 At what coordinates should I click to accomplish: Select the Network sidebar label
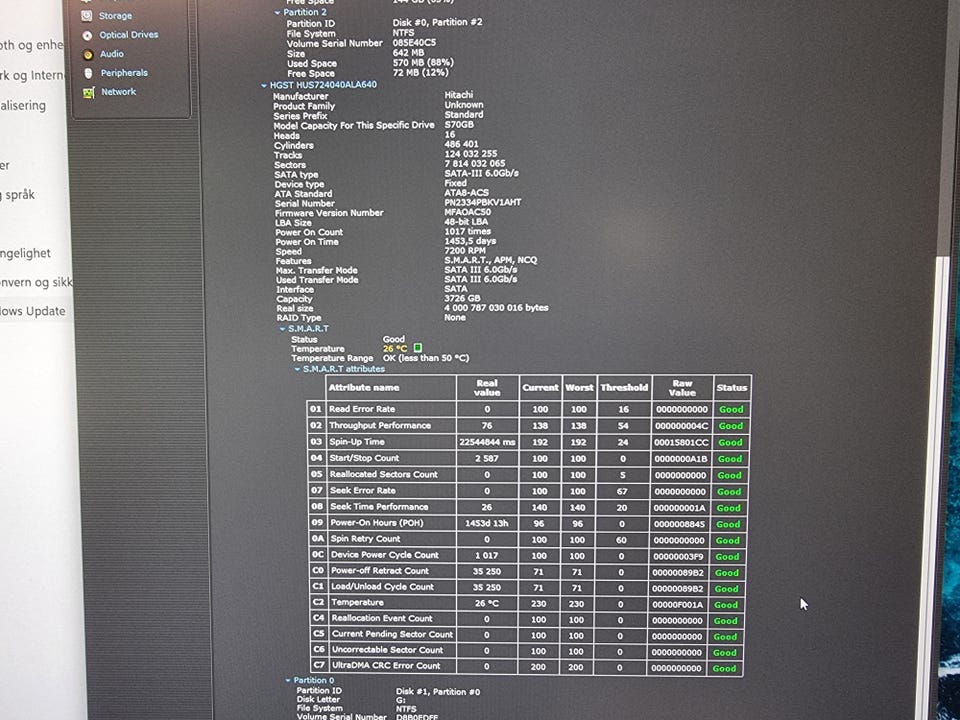[x=119, y=92]
